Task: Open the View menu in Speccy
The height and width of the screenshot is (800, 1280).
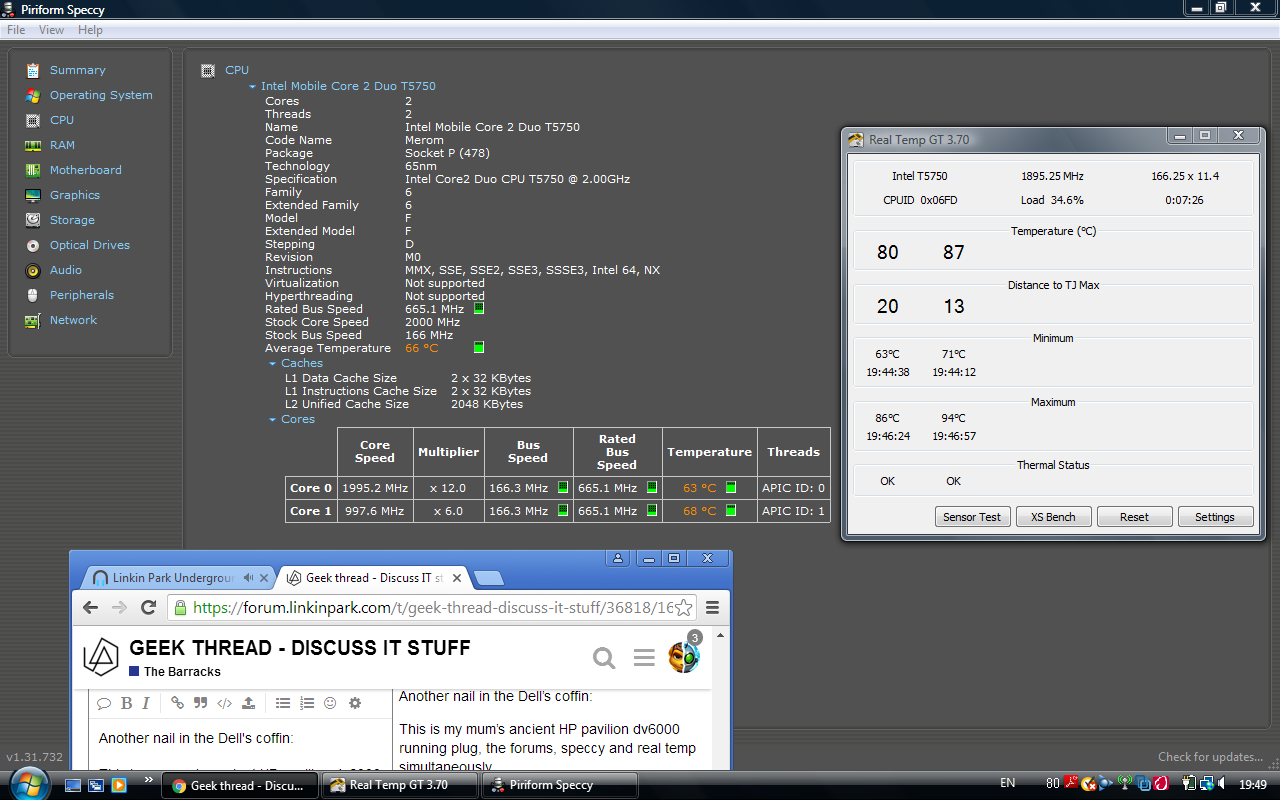Action: click(51, 30)
